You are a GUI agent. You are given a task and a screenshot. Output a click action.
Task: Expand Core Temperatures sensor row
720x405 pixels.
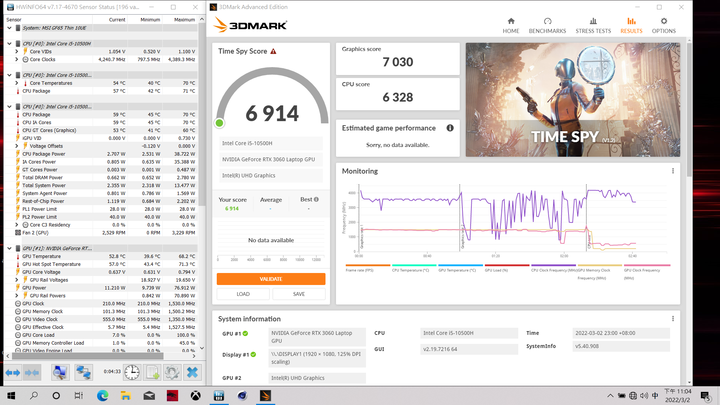pyautogui.click(x=17, y=83)
